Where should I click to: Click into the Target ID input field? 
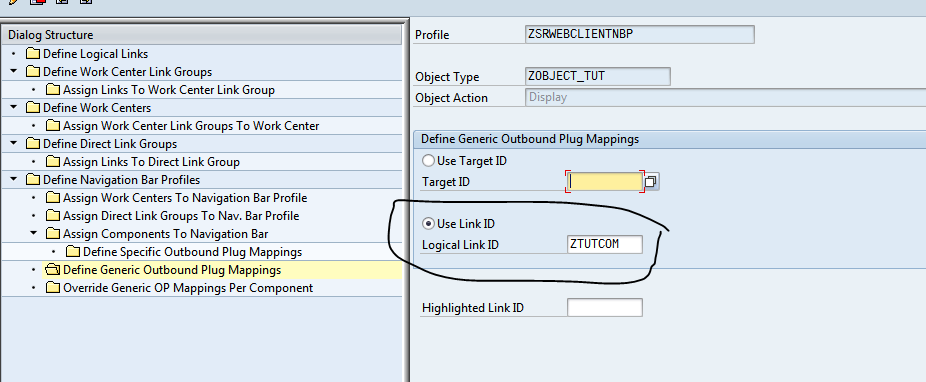[x=605, y=182]
